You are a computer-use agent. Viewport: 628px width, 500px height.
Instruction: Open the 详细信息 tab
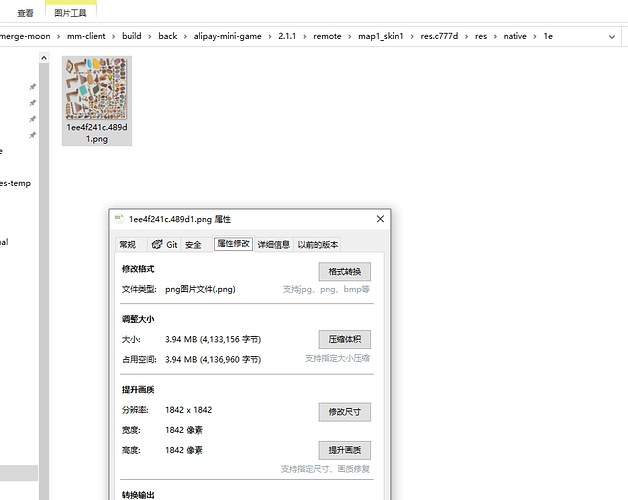point(274,244)
